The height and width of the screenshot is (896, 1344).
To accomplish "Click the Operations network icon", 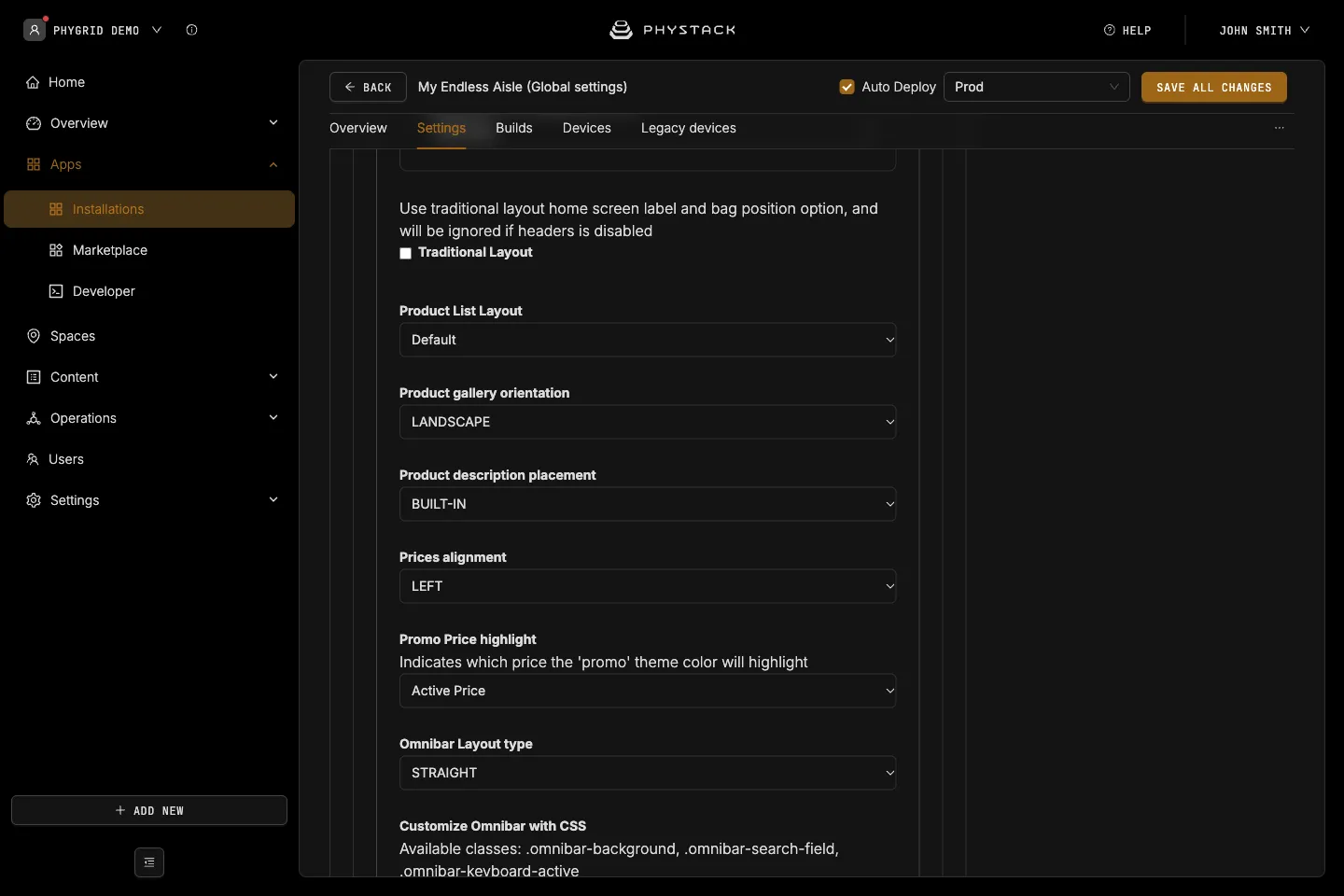I will [x=34, y=418].
